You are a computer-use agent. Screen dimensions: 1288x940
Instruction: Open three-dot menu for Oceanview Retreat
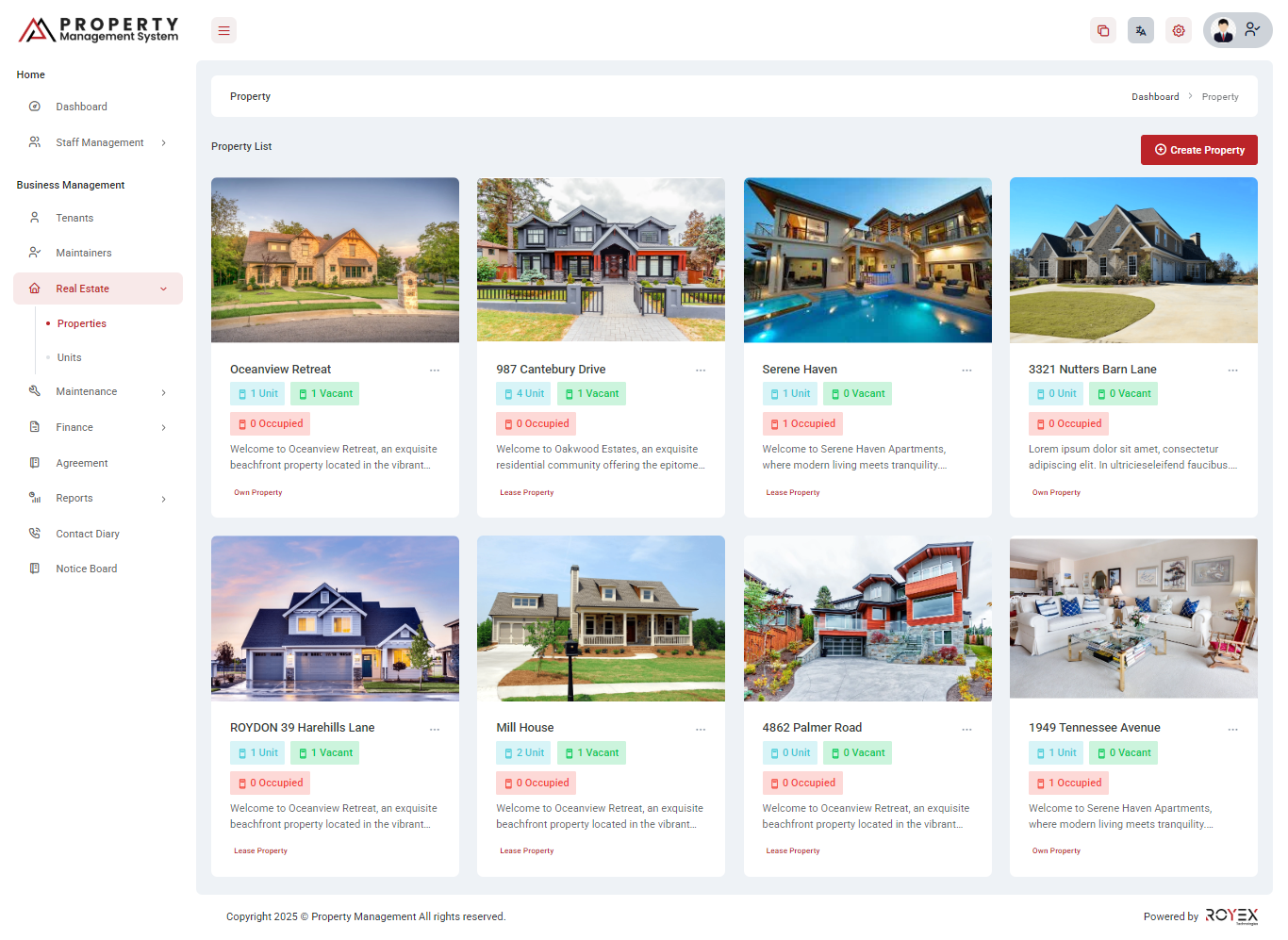(435, 371)
